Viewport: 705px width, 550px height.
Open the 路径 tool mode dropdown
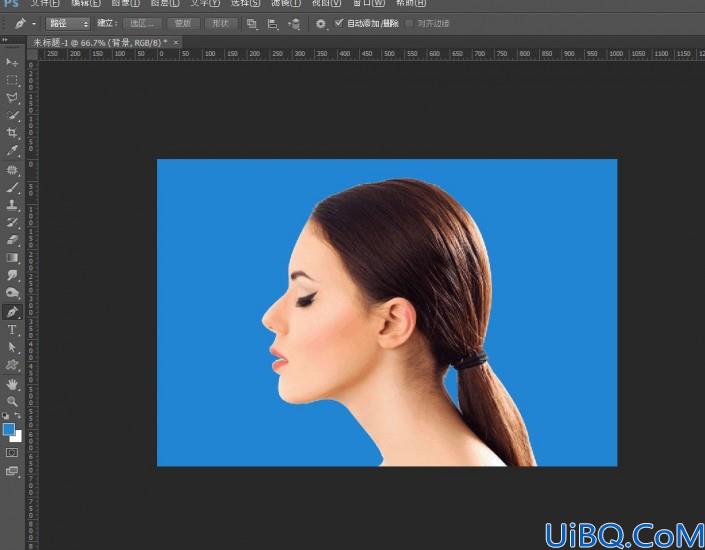point(68,23)
